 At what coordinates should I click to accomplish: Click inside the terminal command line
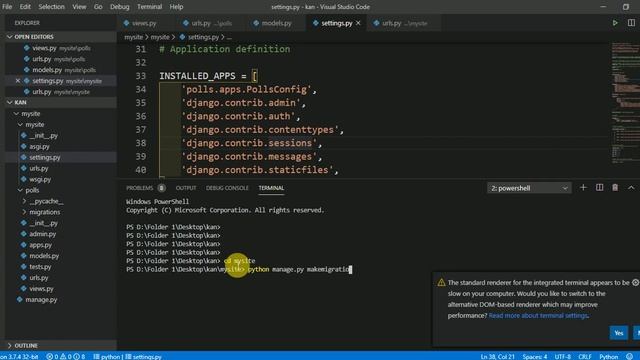tap(299, 269)
